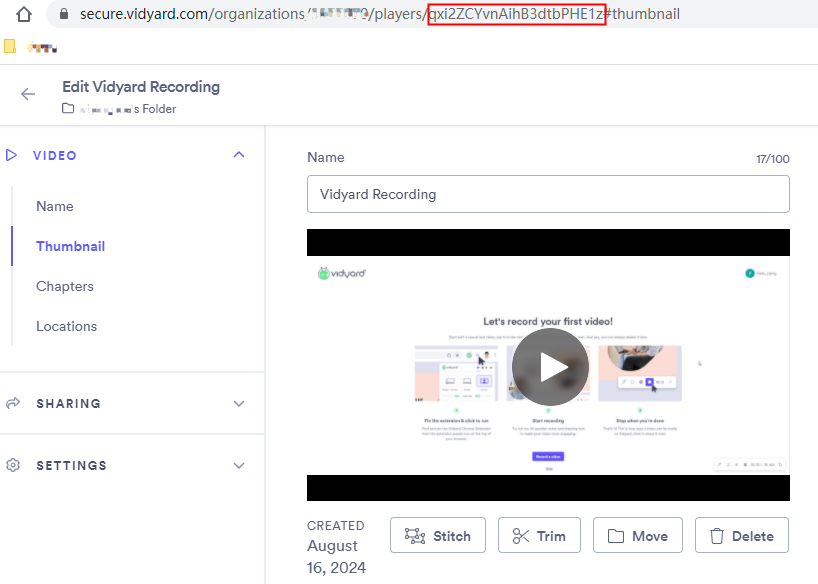Image resolution: width=818 pixels, height=584 pixels.
Task: Click the Settings gear icon in sidebar
Action: [13, 465]
